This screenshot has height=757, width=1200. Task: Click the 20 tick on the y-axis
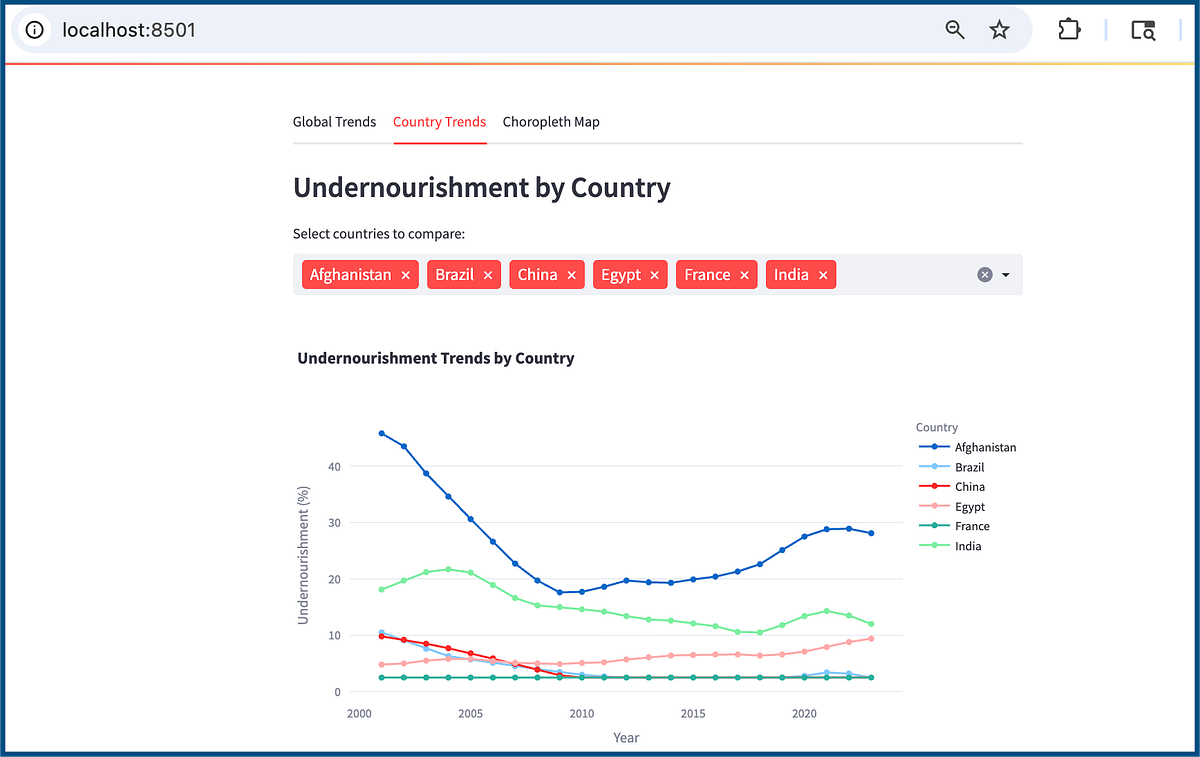click(335, 579)
